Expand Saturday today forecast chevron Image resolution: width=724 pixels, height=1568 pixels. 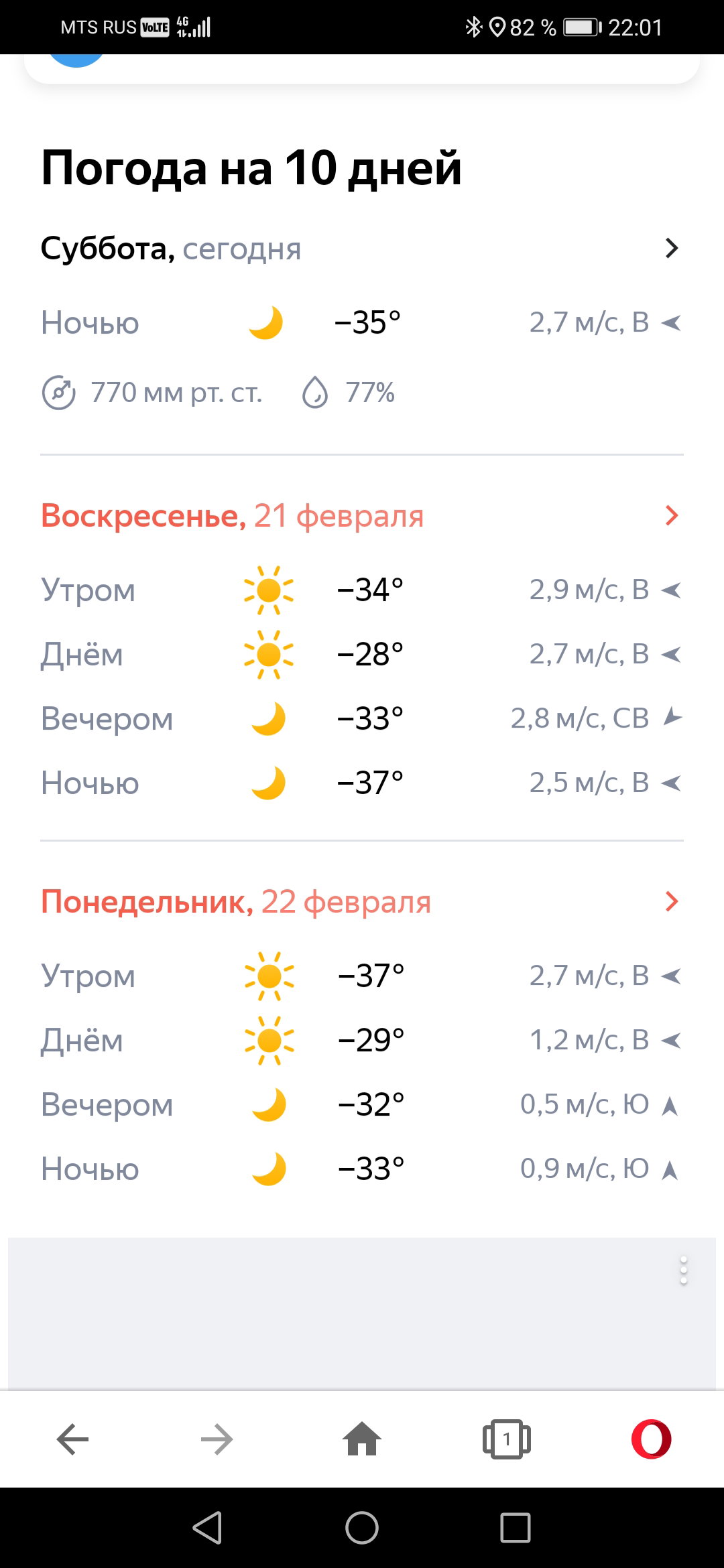click(x=672, y=248)
